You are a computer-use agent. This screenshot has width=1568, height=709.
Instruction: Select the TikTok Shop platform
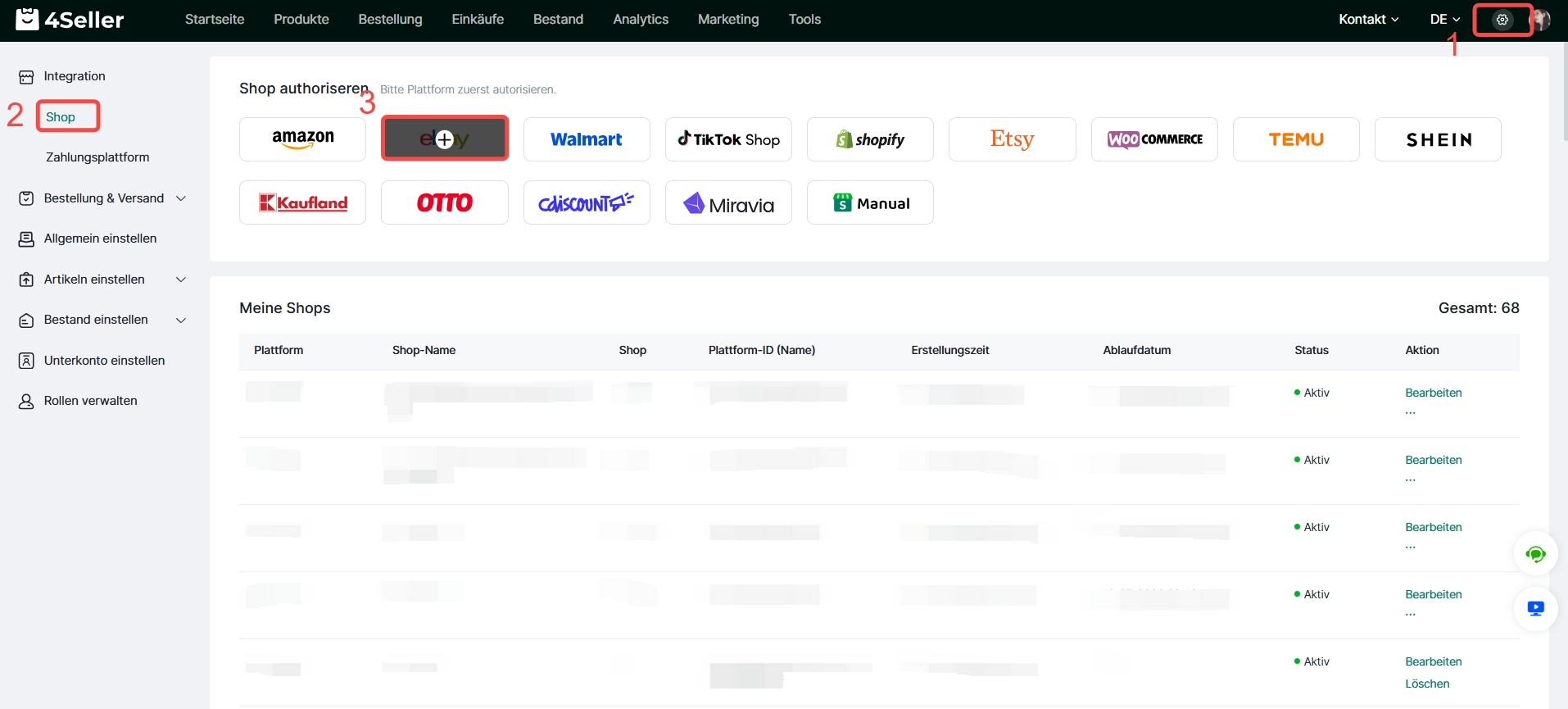click(728, 139)
